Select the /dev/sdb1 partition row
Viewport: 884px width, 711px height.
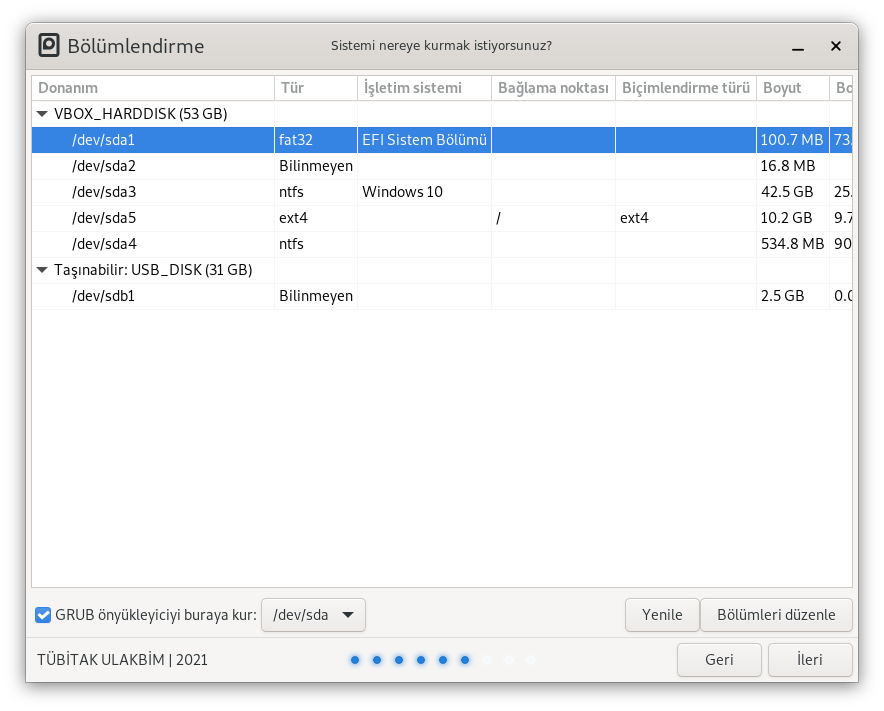(x=442, y=296)
